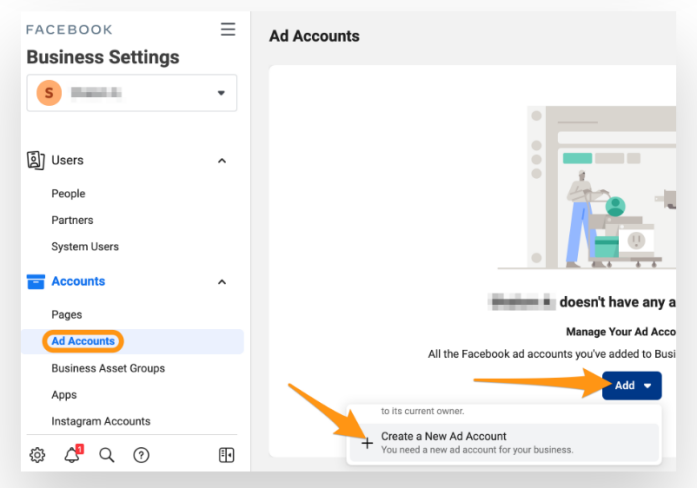The width and height of the screenshot is (697, 489).
Task: Open settings gear icon in the bottom bar
Action: [37, 455]
